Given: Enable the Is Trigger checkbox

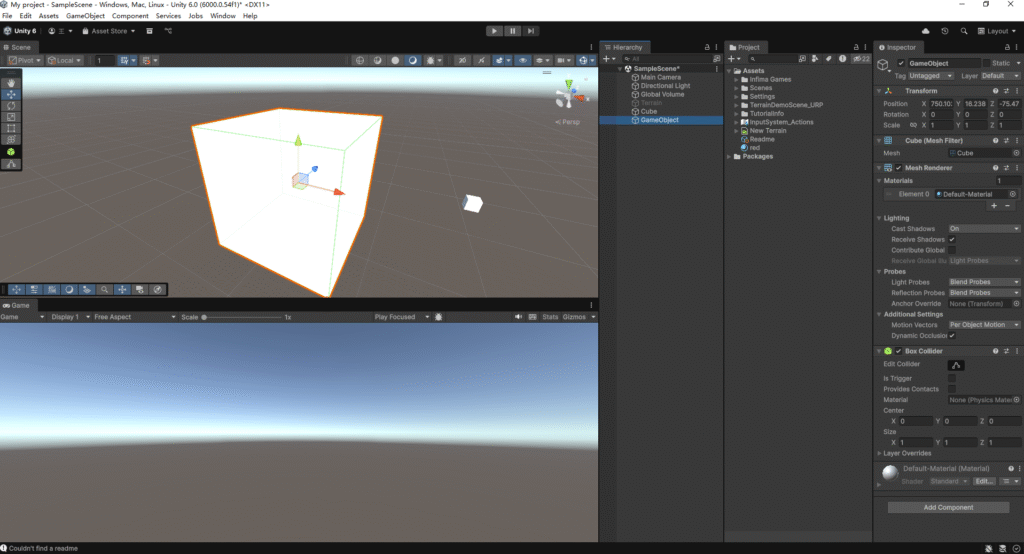Looking at the screenshot, I should 952,378.
